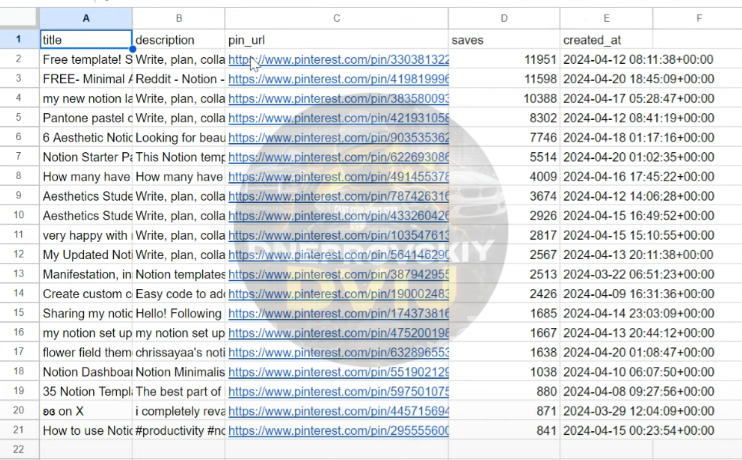The image size is (742, 460).
Task: Select the date cell 2024-03-29 12:04:09+00:00
Action: [x=638, y=411]
